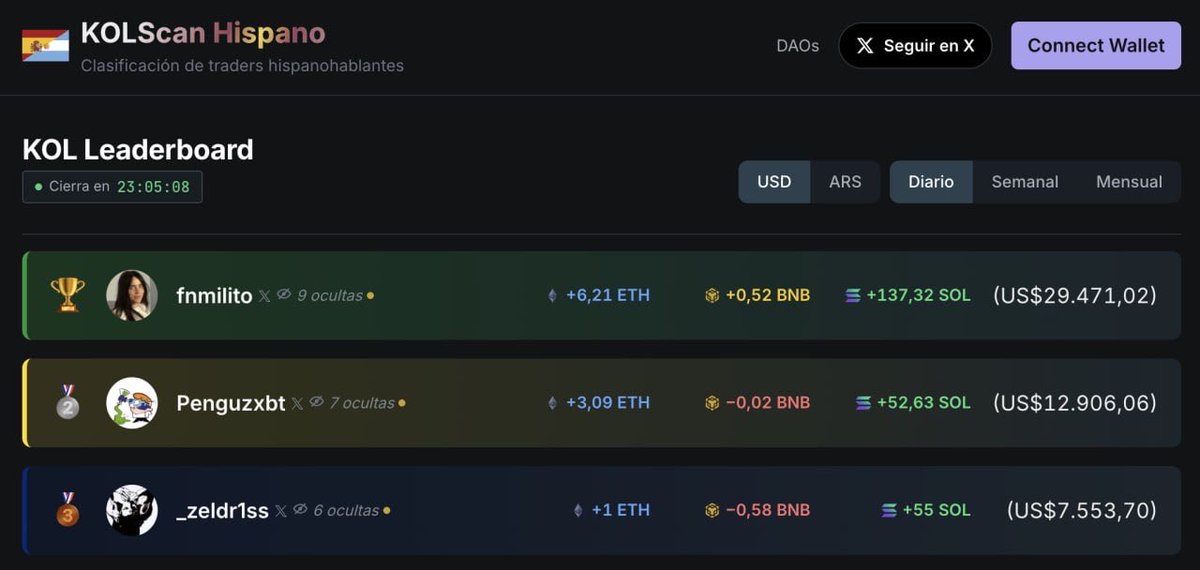Open Penguzxbt's avatar picture
The height and width of the screenshot is (570, 1200).
132,403
